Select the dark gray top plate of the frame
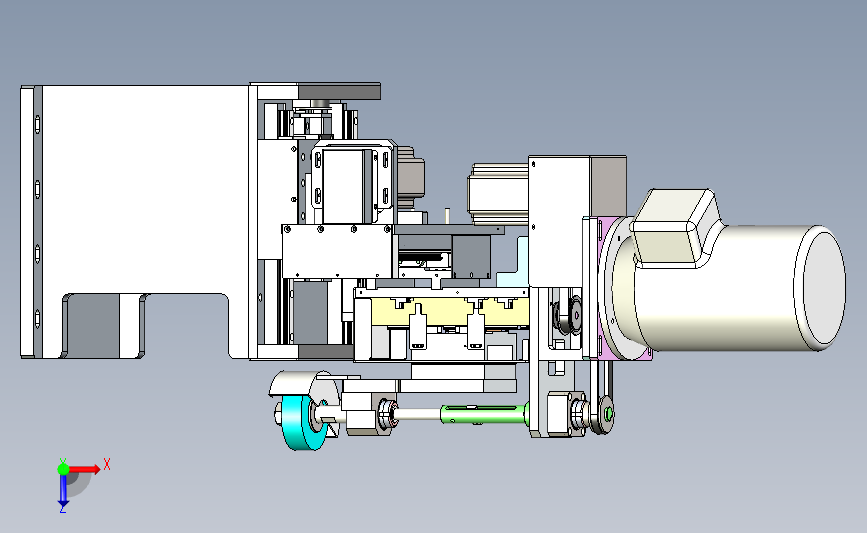Screen dimensions: 867x533 [339, 91]
